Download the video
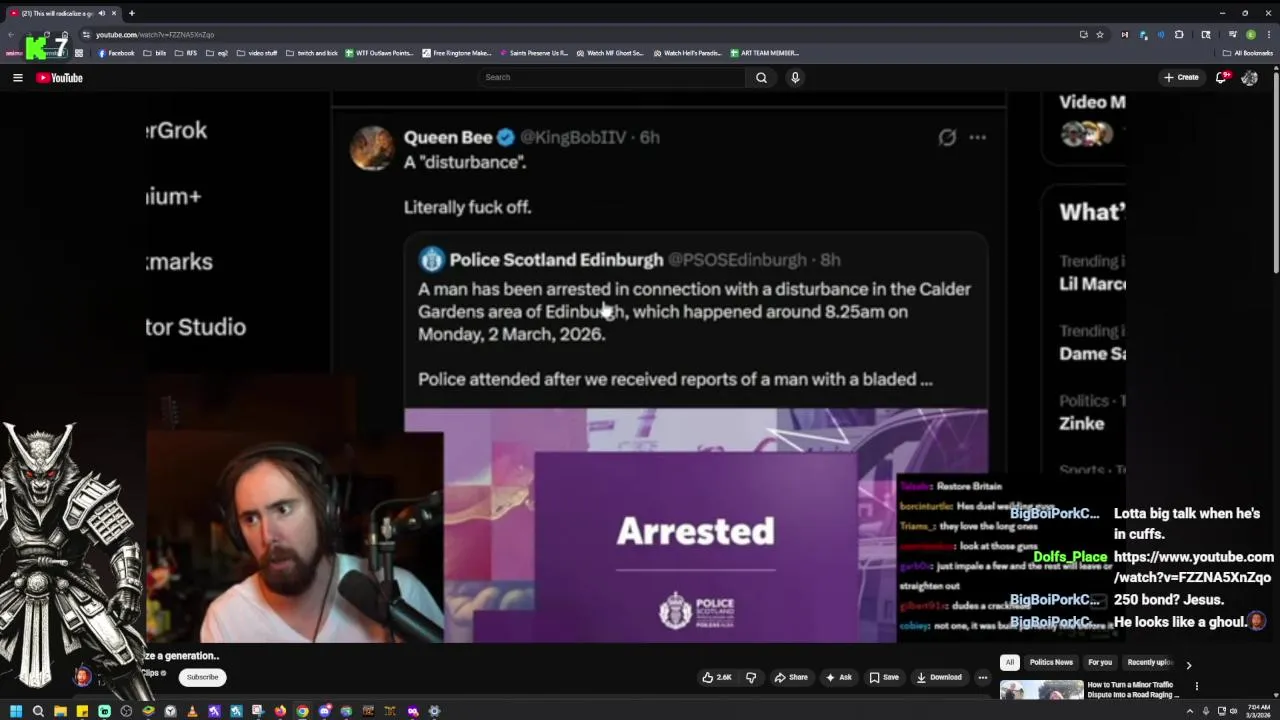 [x=939, y=677]
